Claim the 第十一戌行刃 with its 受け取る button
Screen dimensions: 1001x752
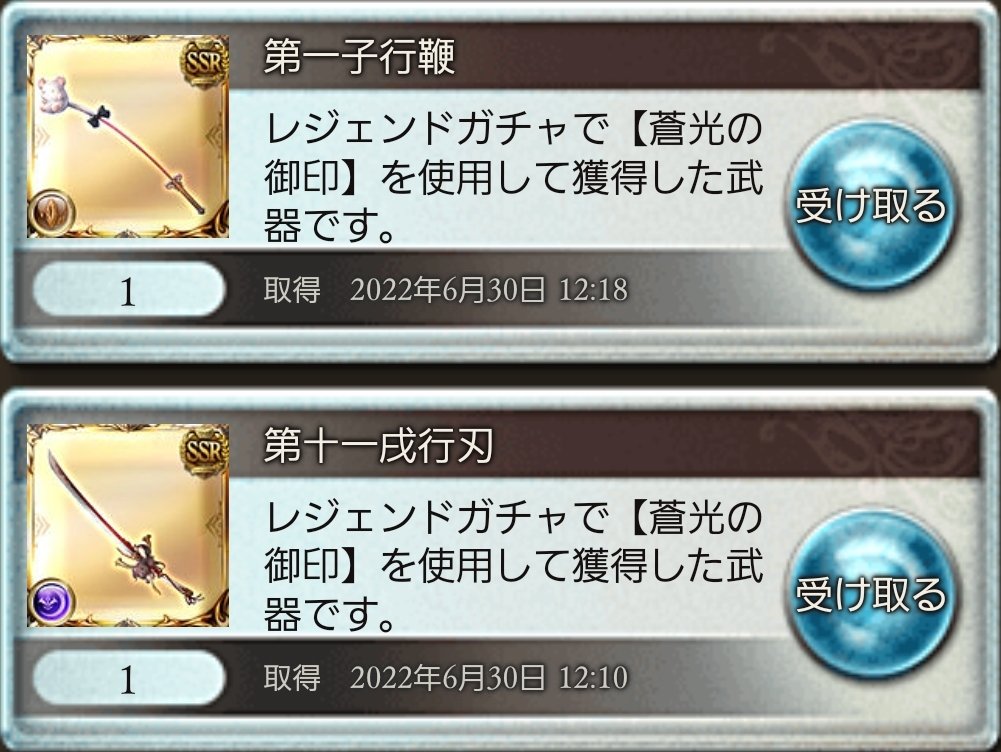(871, 594)
